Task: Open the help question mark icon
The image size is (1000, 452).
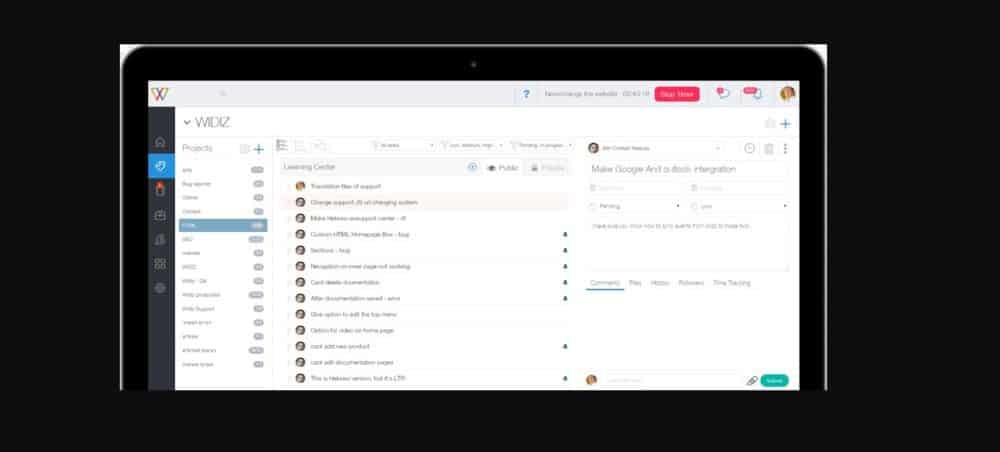Action: 527,94
